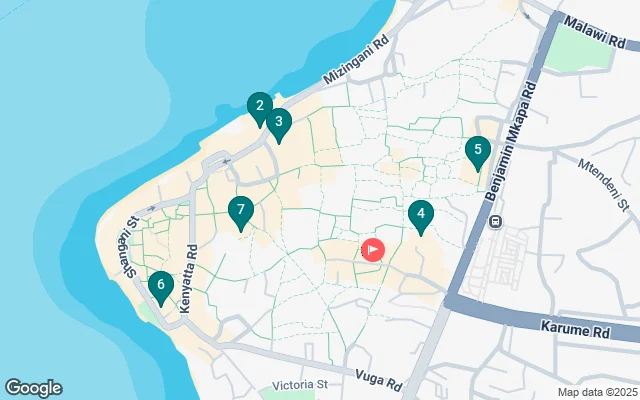This screenshot has height=400, width=640.
Task: Click the Benjamin Mkapa Rd label
Action: coord(510,141)
